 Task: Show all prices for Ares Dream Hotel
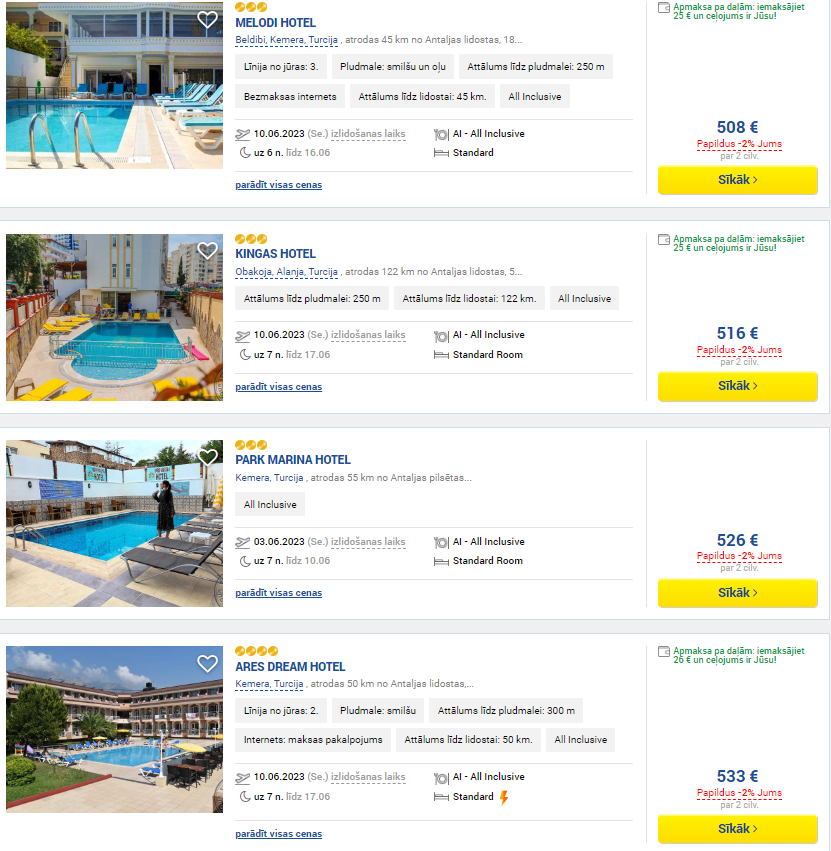click(x=278, y=834)
